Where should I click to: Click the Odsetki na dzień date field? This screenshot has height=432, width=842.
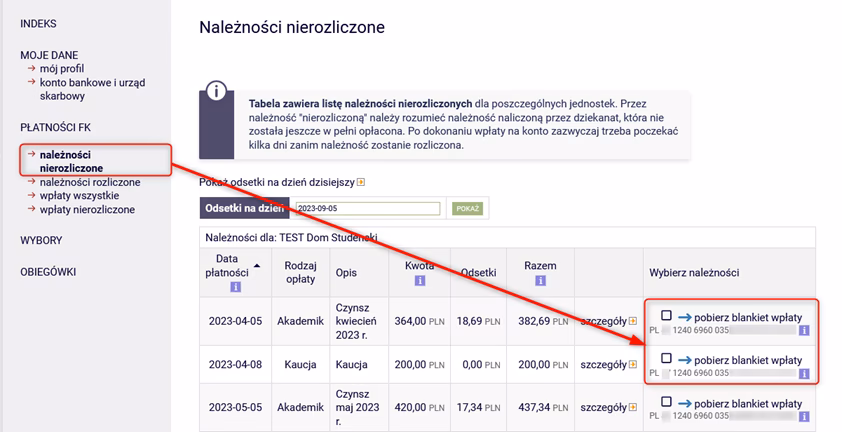coord(368,208)
